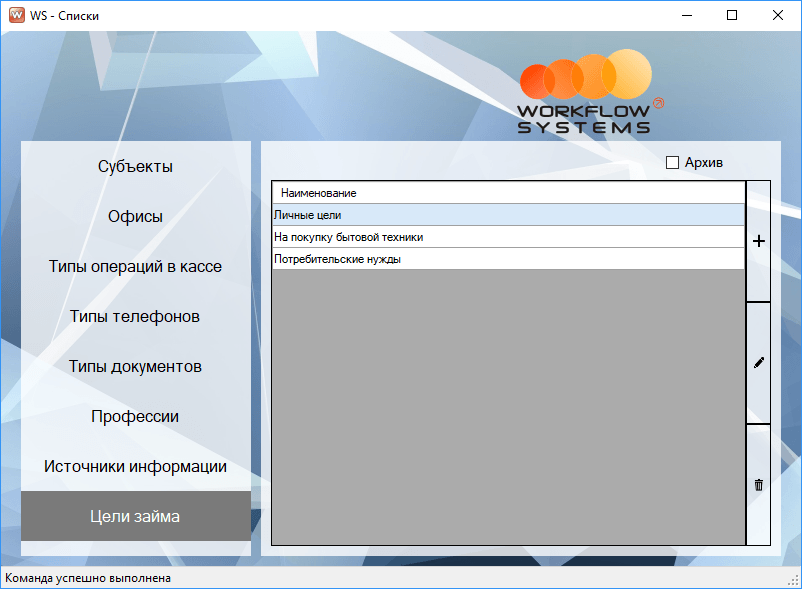
Task: Select row На покупку бытовой техники
Action: (508, 237)
